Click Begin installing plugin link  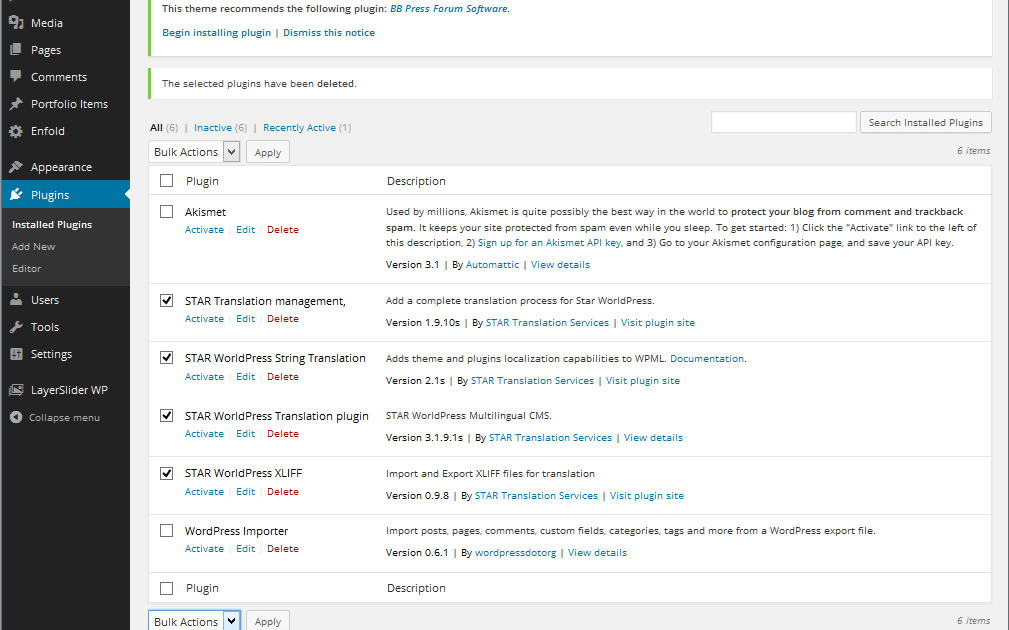coord(216,32)
